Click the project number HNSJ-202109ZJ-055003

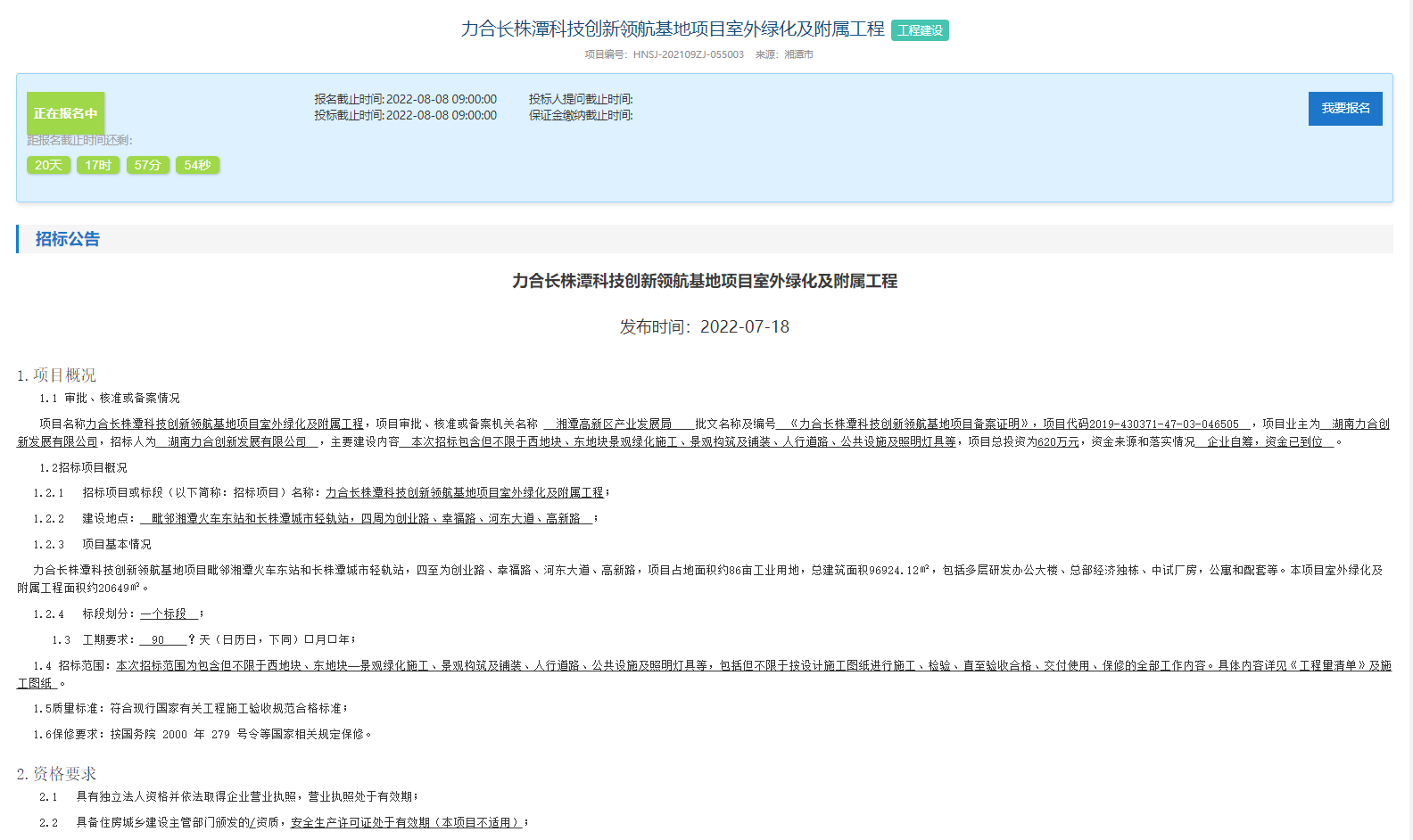688,54
